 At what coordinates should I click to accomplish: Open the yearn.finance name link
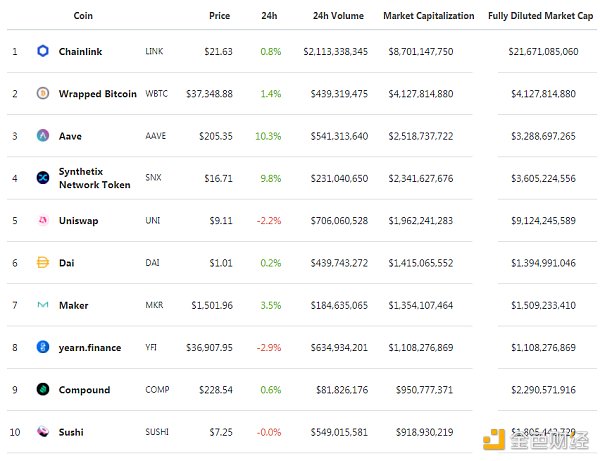[89, 348]
